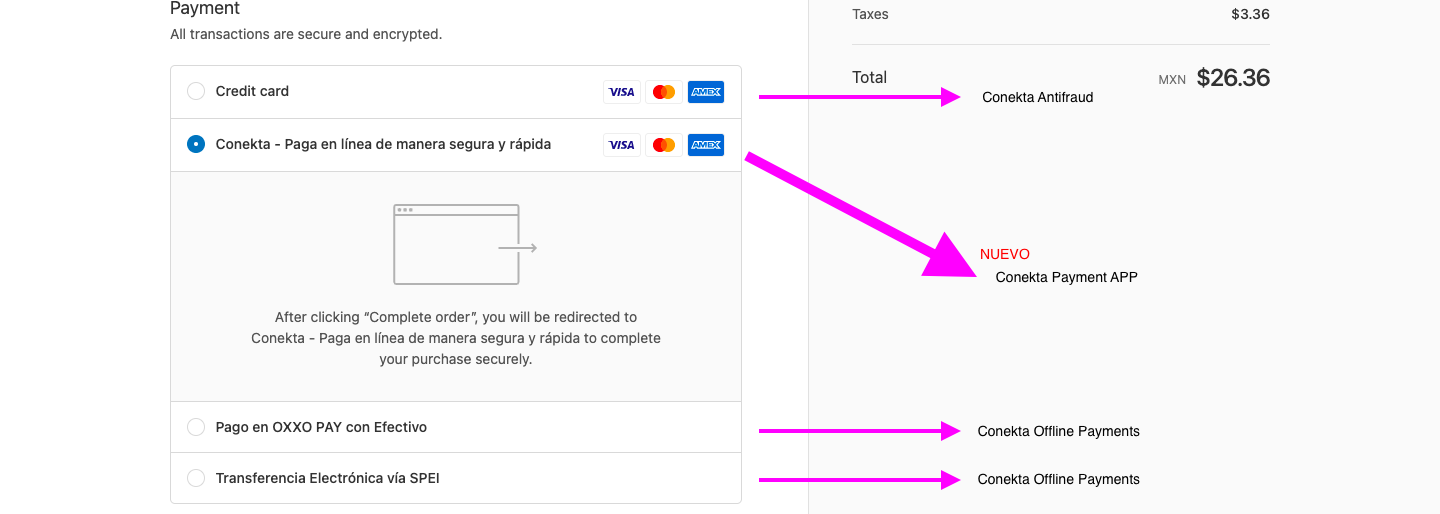This screenshot has width=1440, height=514.
Task: Select the Credit card radio button
Action: click(x=196, y=91)
